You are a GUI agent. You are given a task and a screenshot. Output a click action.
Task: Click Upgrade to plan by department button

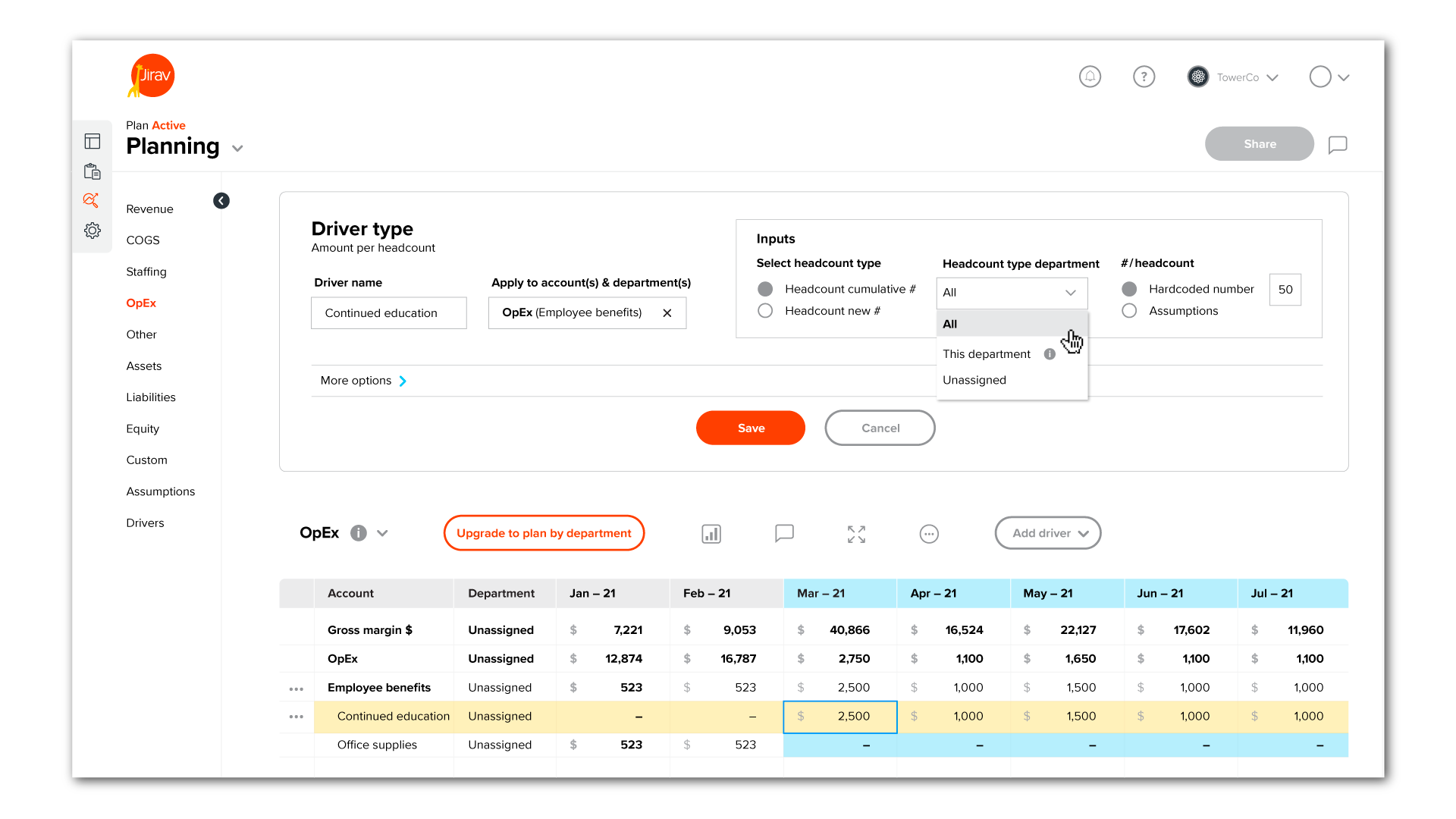pos(543,533)
